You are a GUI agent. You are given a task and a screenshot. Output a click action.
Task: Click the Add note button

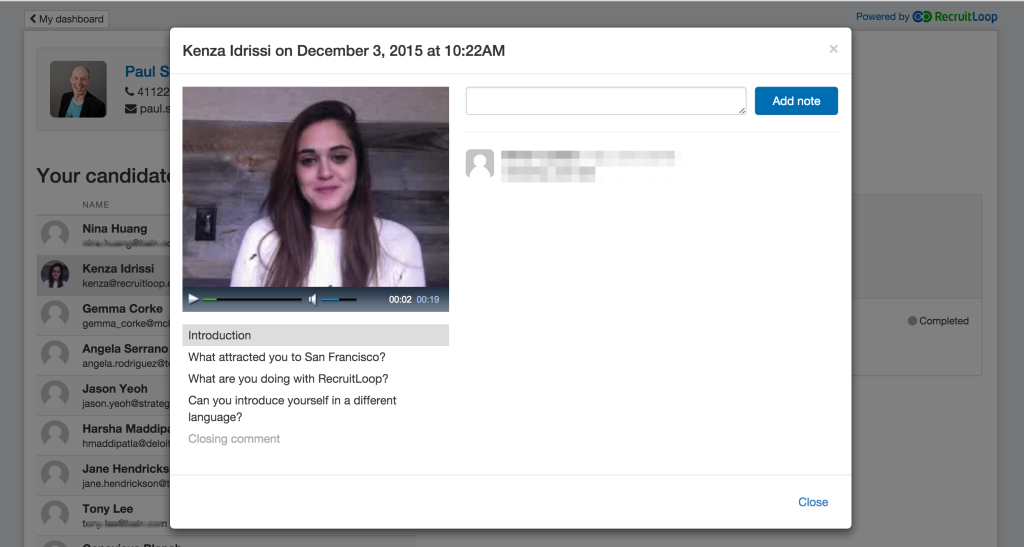(796, 101)
